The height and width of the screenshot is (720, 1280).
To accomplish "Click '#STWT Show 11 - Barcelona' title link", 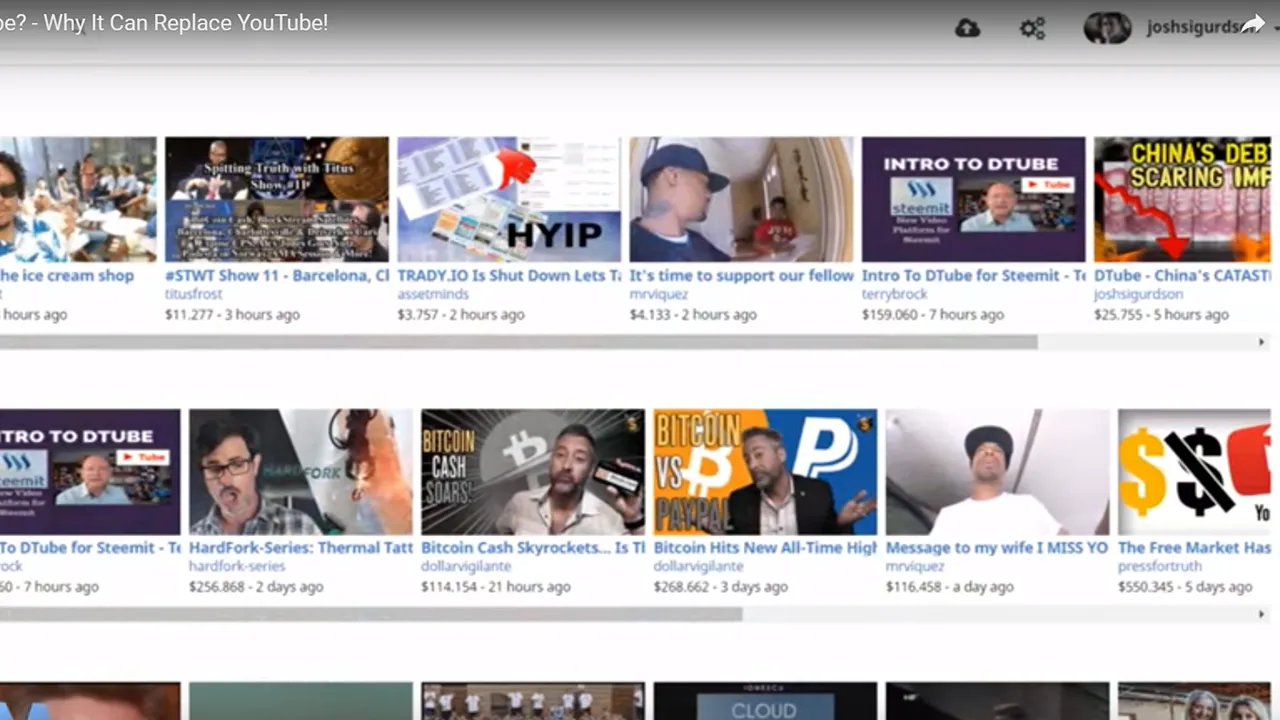I will (x=277, y=275).
